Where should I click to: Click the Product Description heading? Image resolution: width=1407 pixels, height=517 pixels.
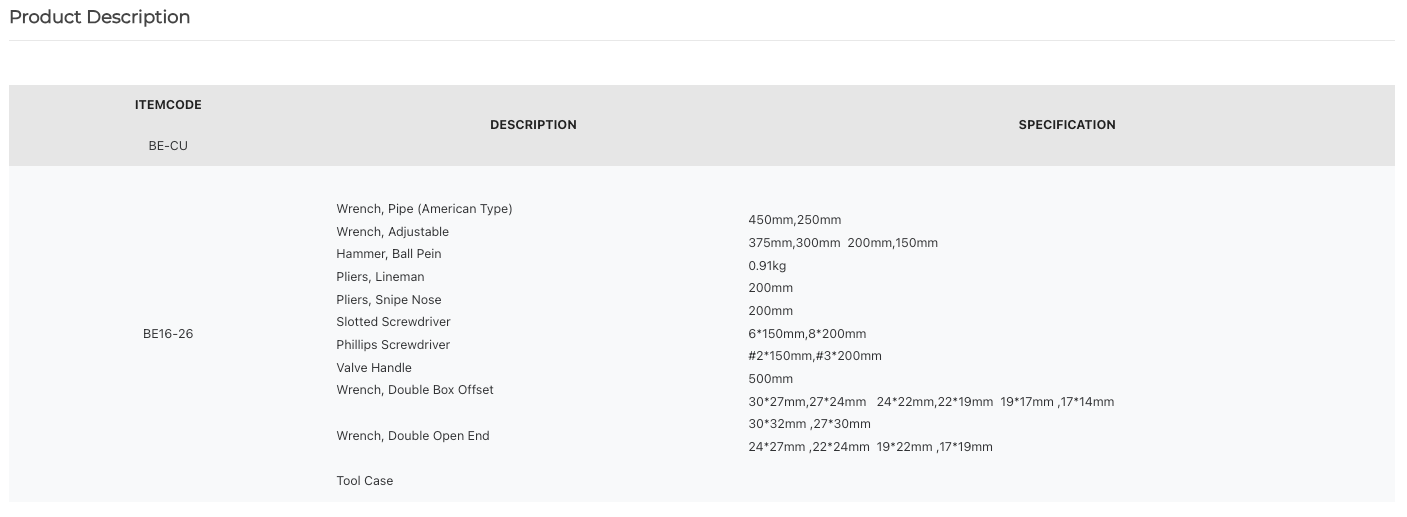coord(99,17)
